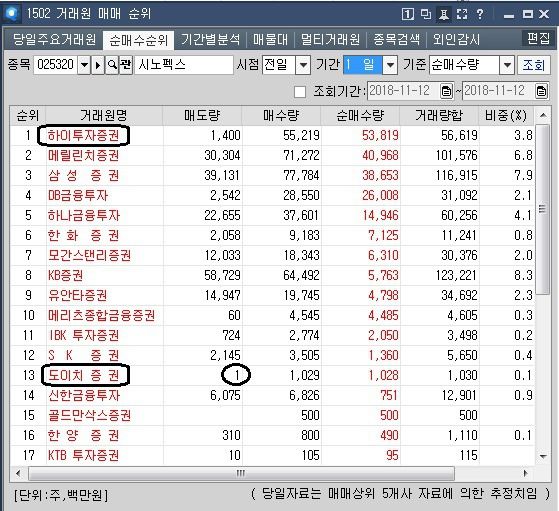This screenshot has width=559, height=511.
Task: Select the 순매수순위 tab
Action: click(x=139, y=40)
